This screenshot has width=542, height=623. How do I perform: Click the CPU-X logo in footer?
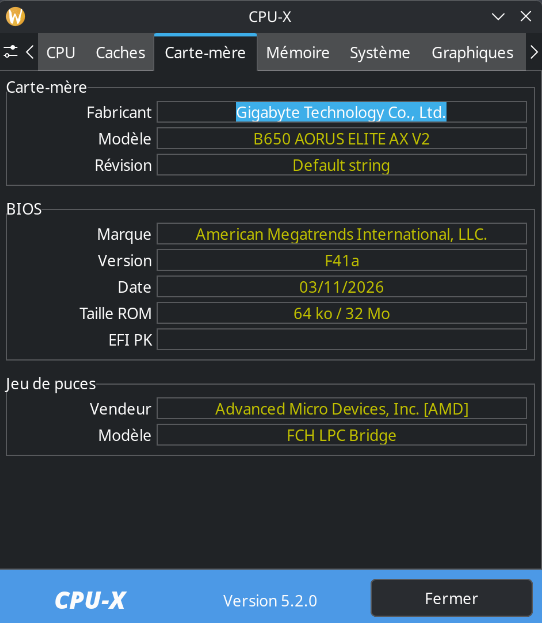pos(90,600)
